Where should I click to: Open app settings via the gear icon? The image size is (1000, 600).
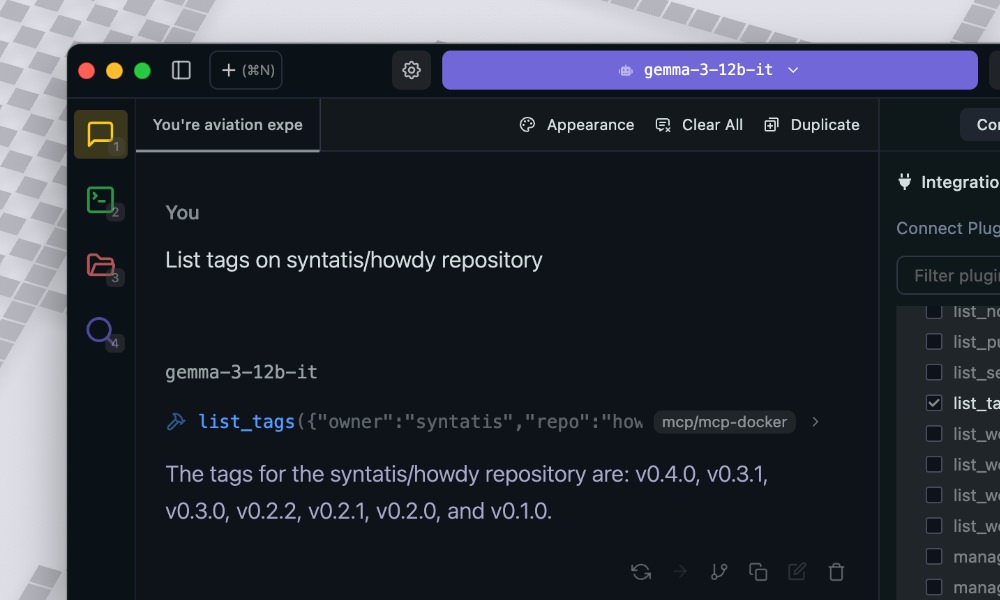click(x=410, y=70)
